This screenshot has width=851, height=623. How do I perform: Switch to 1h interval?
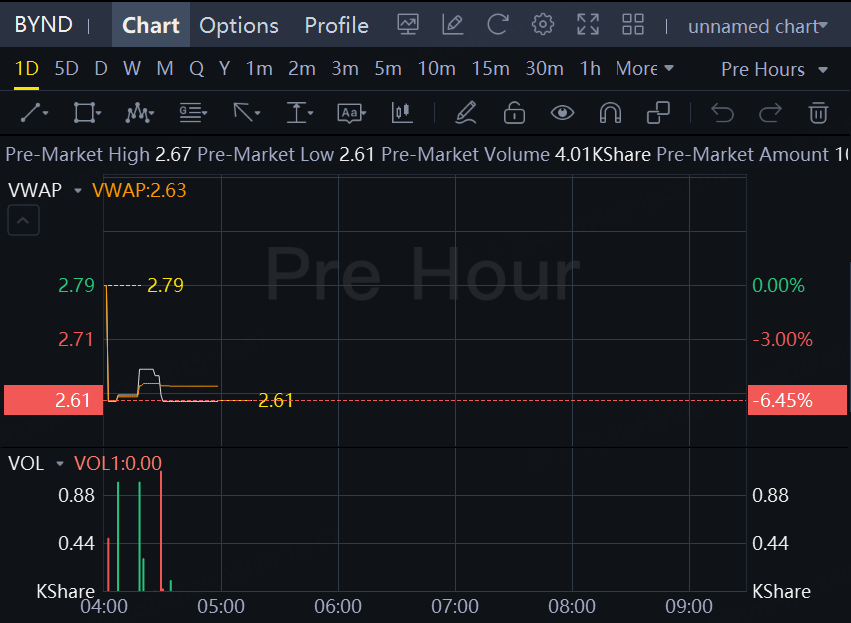click(x=590, y=69)
